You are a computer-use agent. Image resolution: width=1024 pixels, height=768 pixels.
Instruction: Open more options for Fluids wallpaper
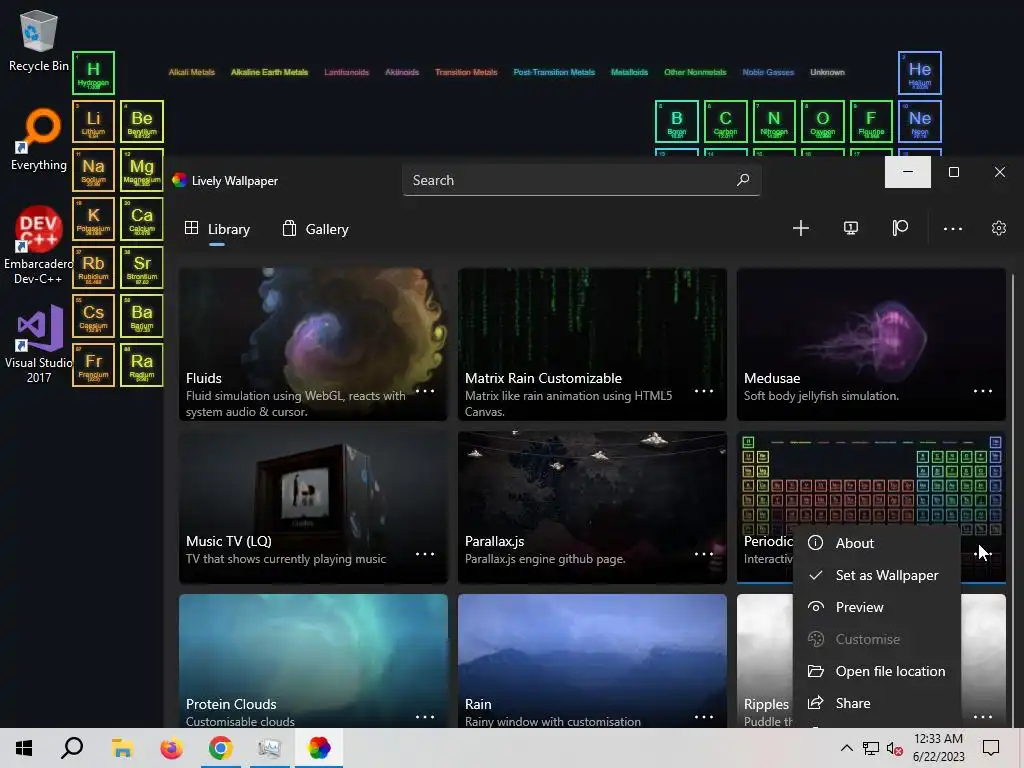(x=425, y=391)
